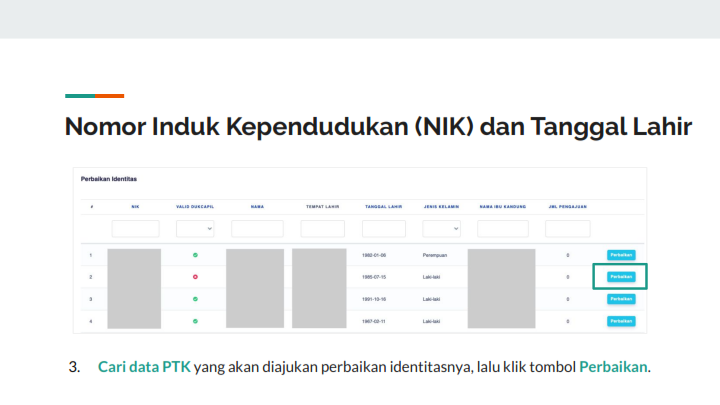Click the Jml Pengajuan value 0 in row 3
The height and width of the screenshot is (405, 720).
tap(568, 299)
